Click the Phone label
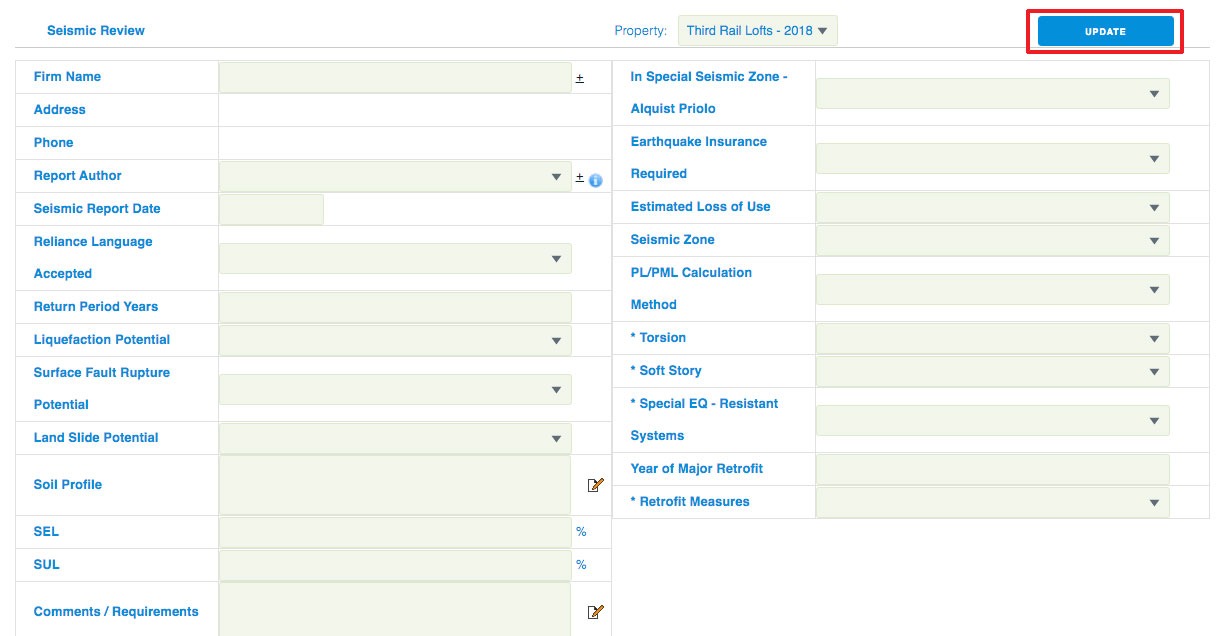This screenshot has width=1223, height=636. pyautogui.click(x=54, y=143)
